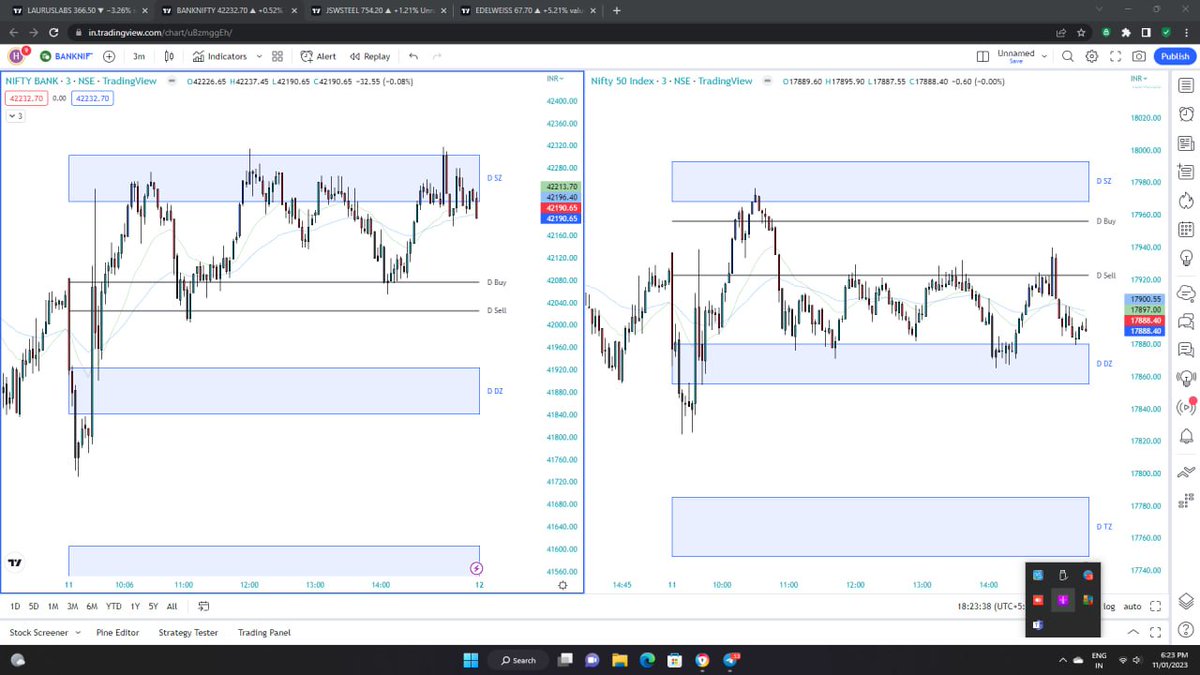Open the Strategy Tester tab

coord(188,633)
